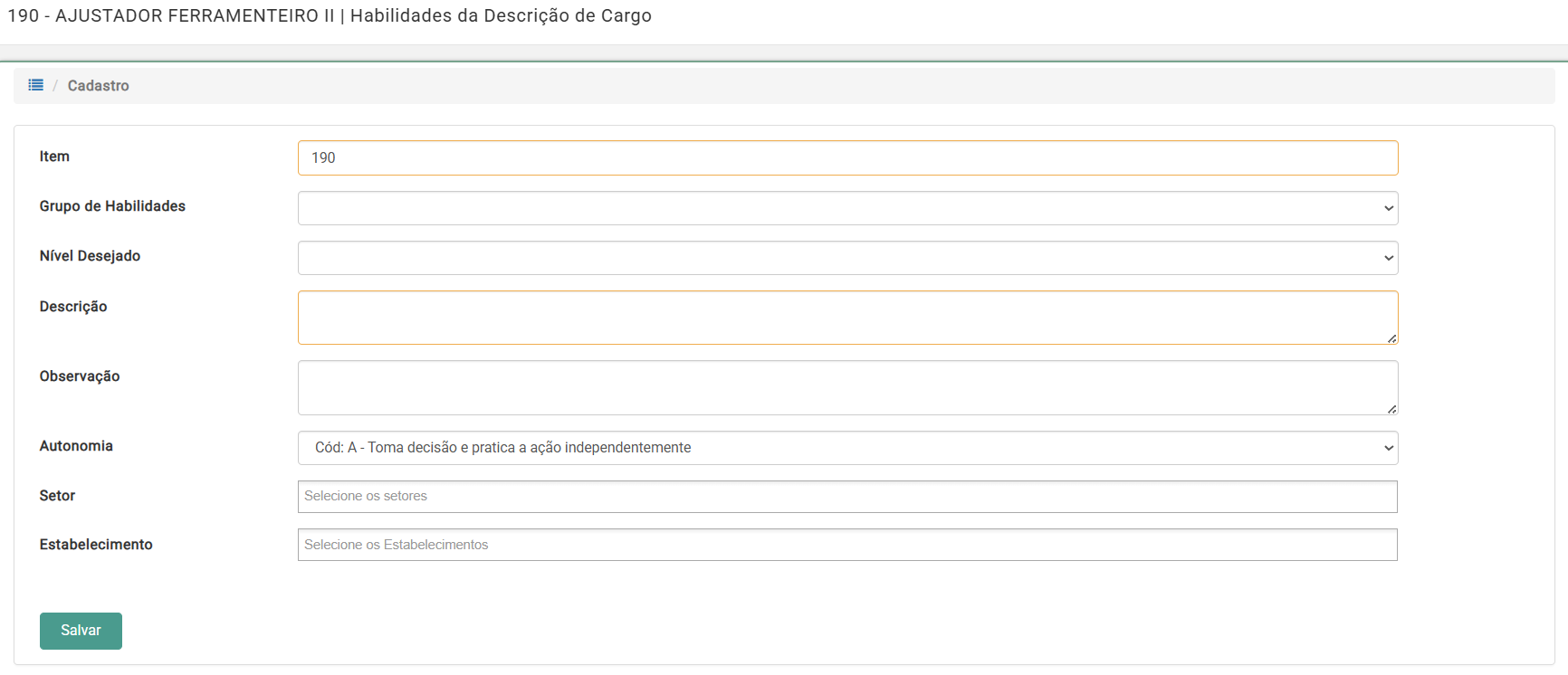Open the Autonomia dropdown showing Cód: A

click(847, 448)
